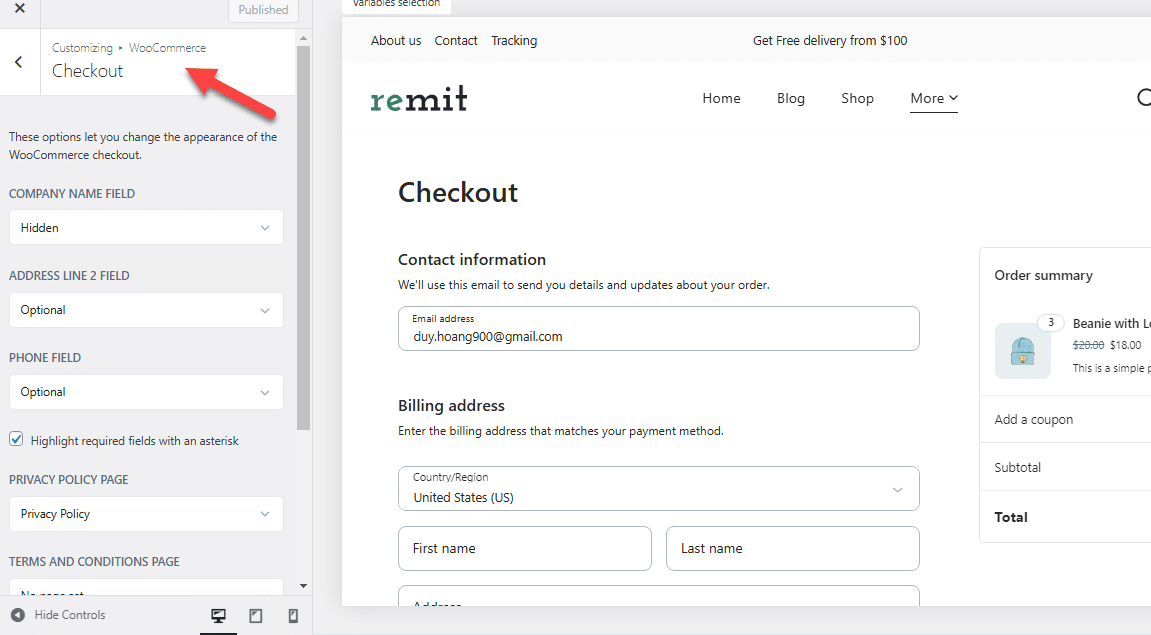This screenshot has height=635, width=1151.
Task: Change the Privacy Policy Page selection
Action: click(145, 514)
